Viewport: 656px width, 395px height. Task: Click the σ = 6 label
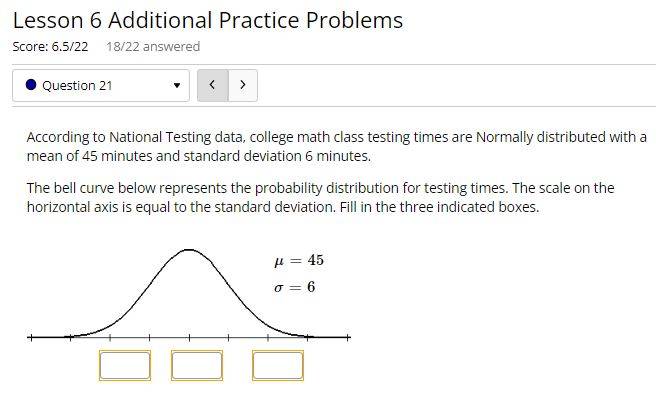coord(295,287)
